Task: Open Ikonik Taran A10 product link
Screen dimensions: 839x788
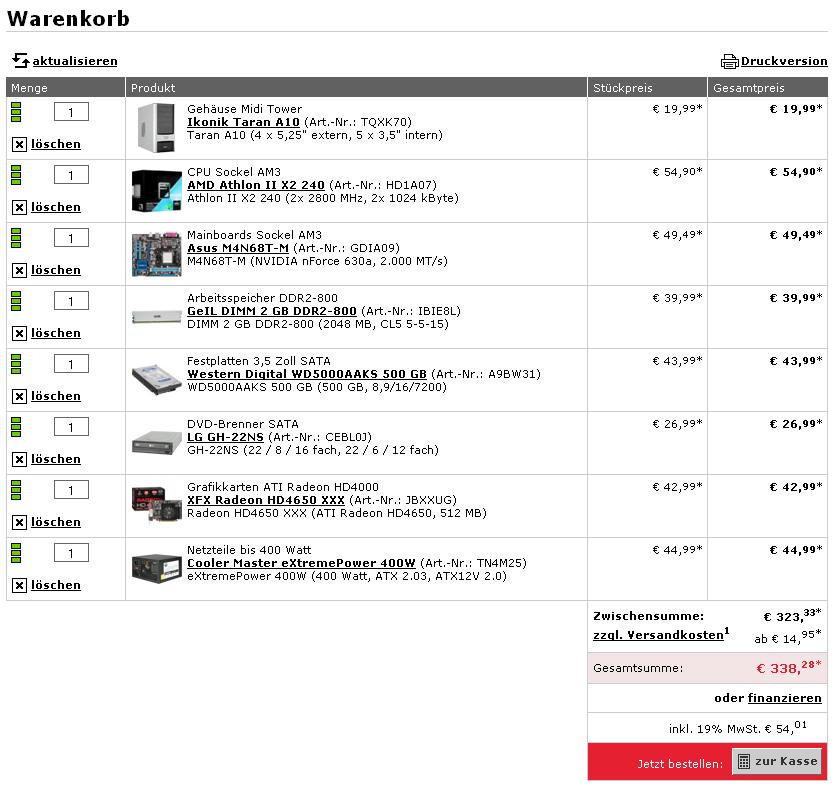Action: pyautogui.click(x=243, y=122)
